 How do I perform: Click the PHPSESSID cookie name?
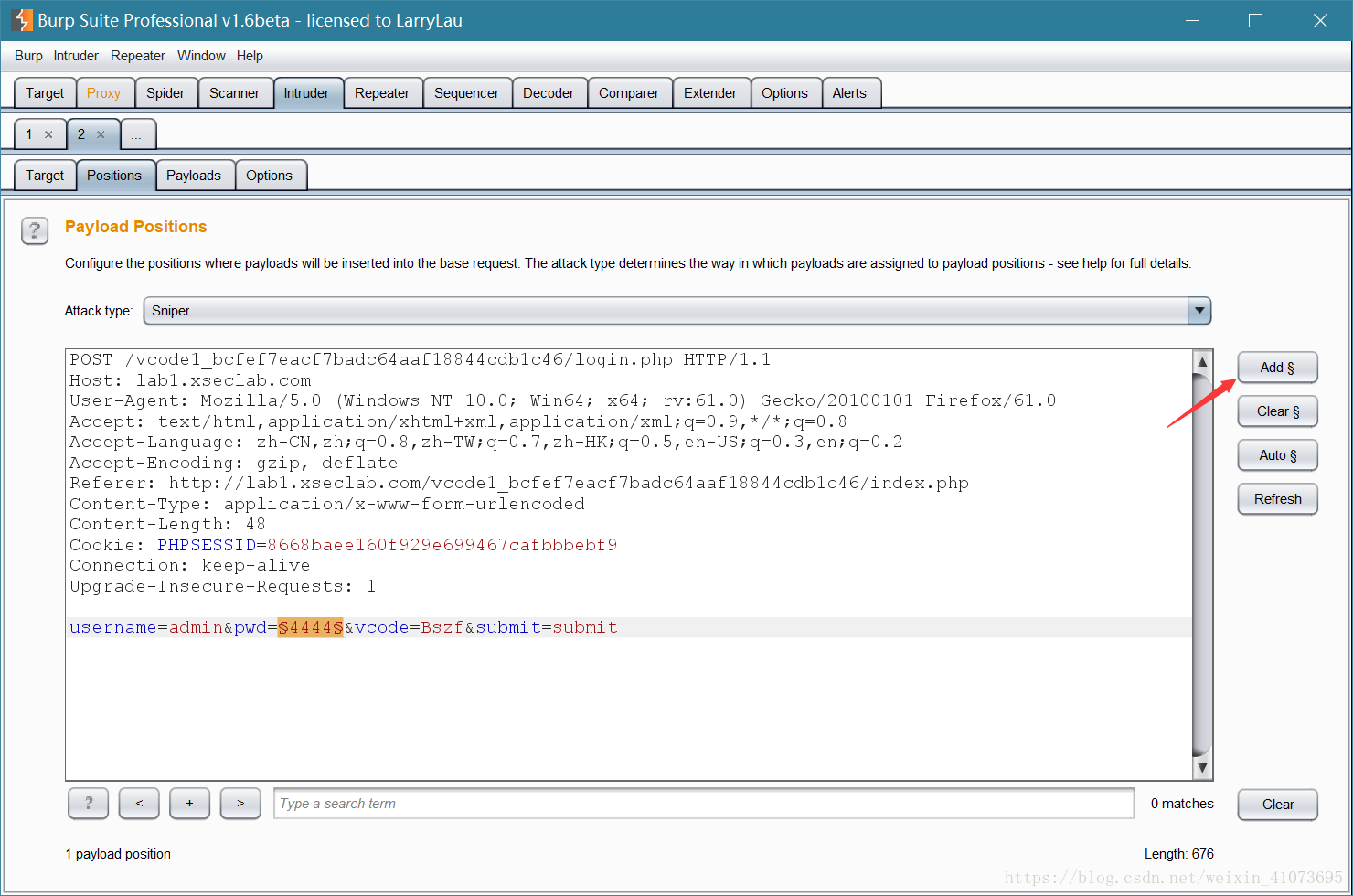pyautogui.click(x=207, y=545)
